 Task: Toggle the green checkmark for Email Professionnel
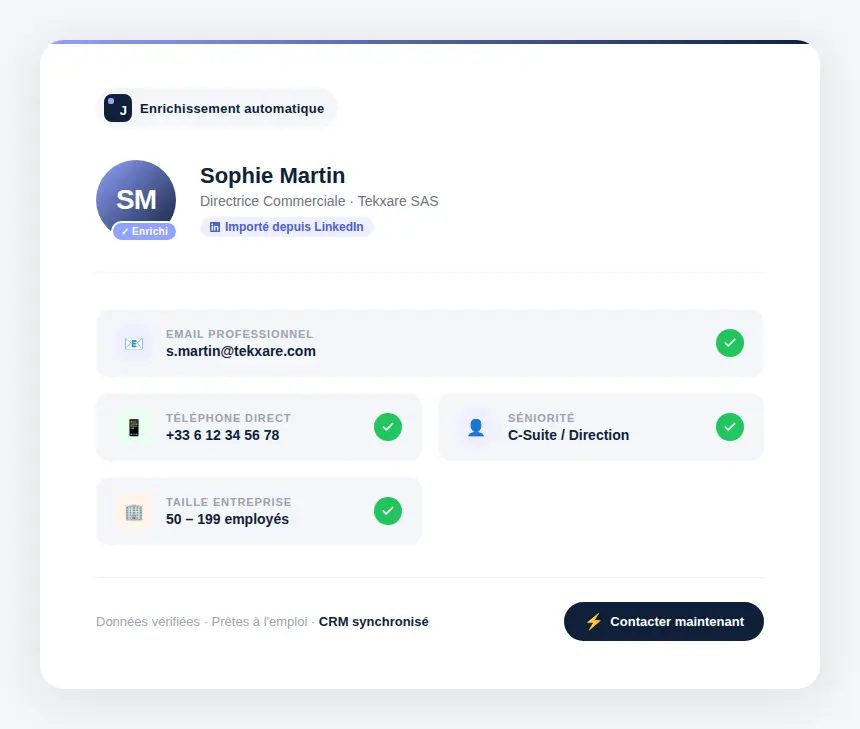click(730, 343)
